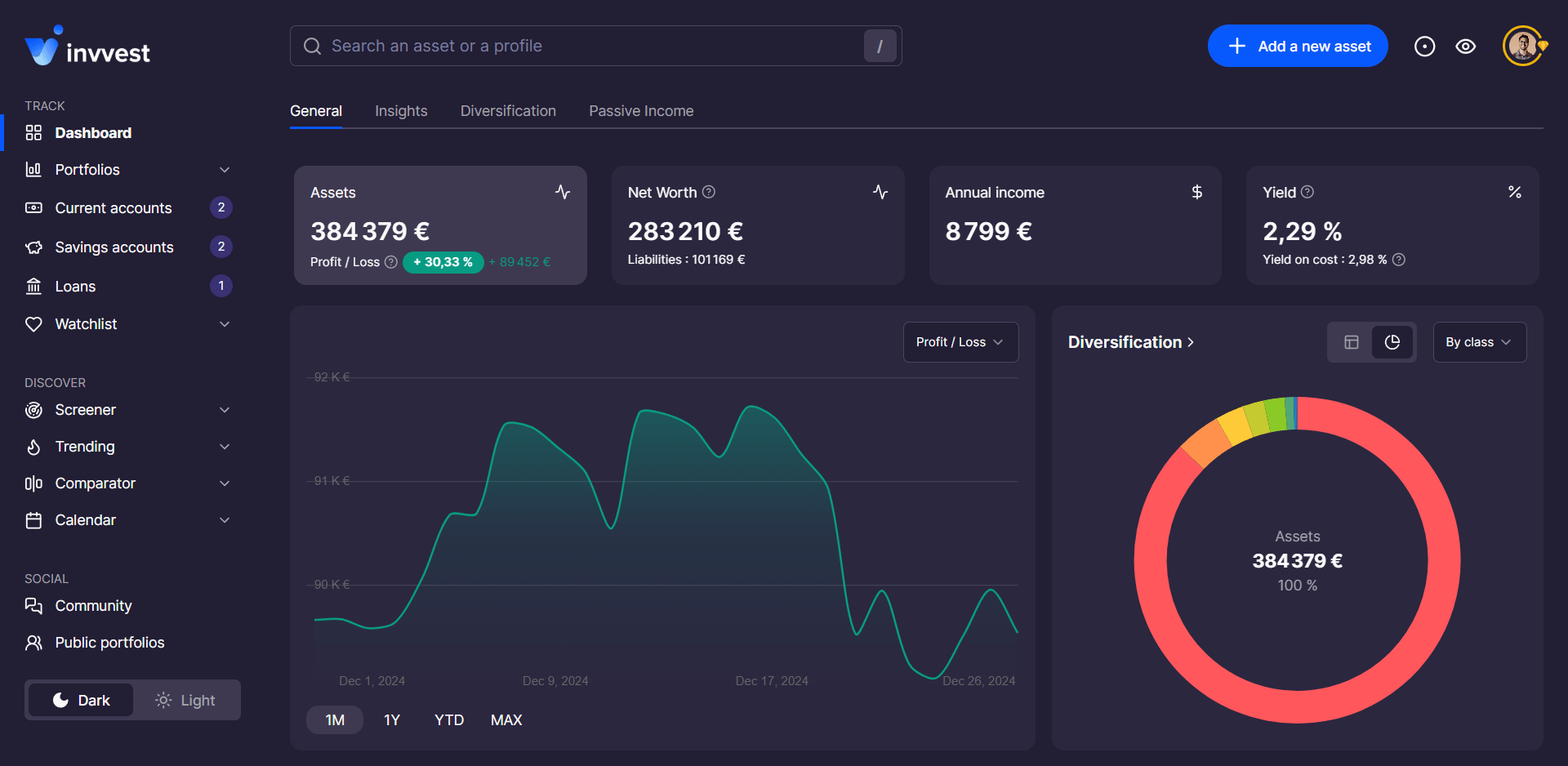The image size is (1568, 766).
Task: Open the Passive Income tab
Action: tap(641, 111)
